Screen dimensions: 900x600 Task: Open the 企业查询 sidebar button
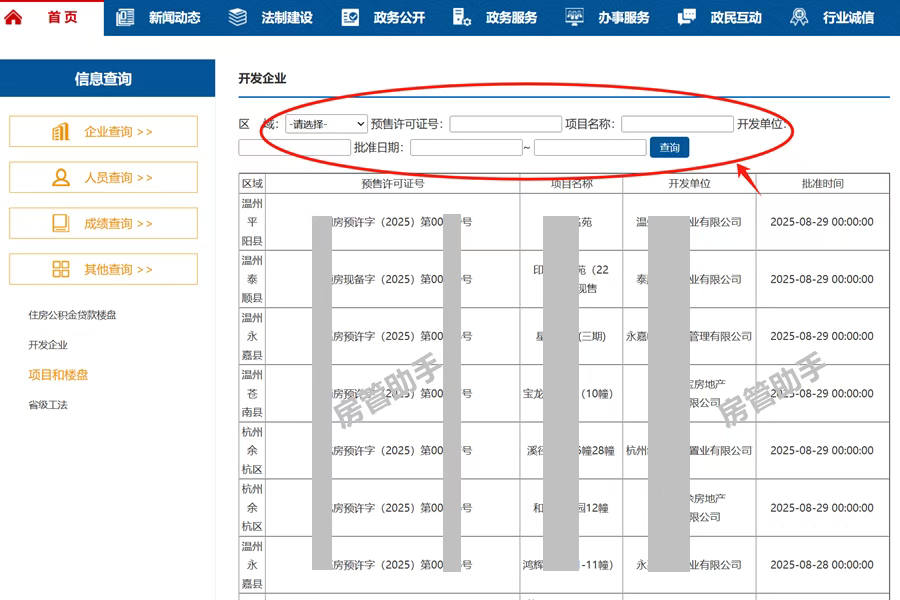point(103,132)
